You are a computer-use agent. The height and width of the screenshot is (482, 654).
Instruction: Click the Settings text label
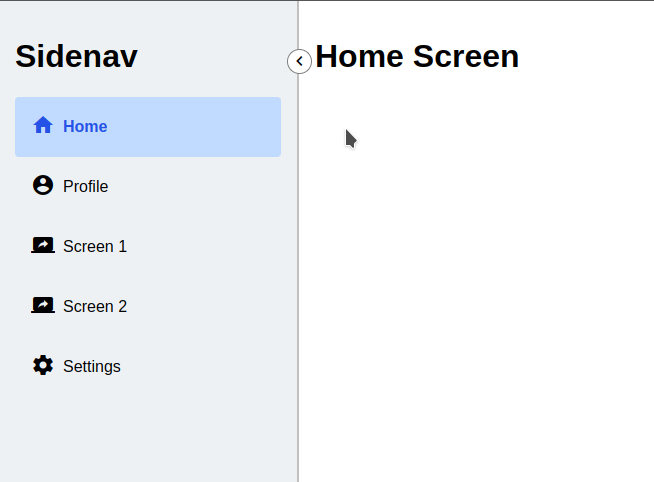coord(92,367)
